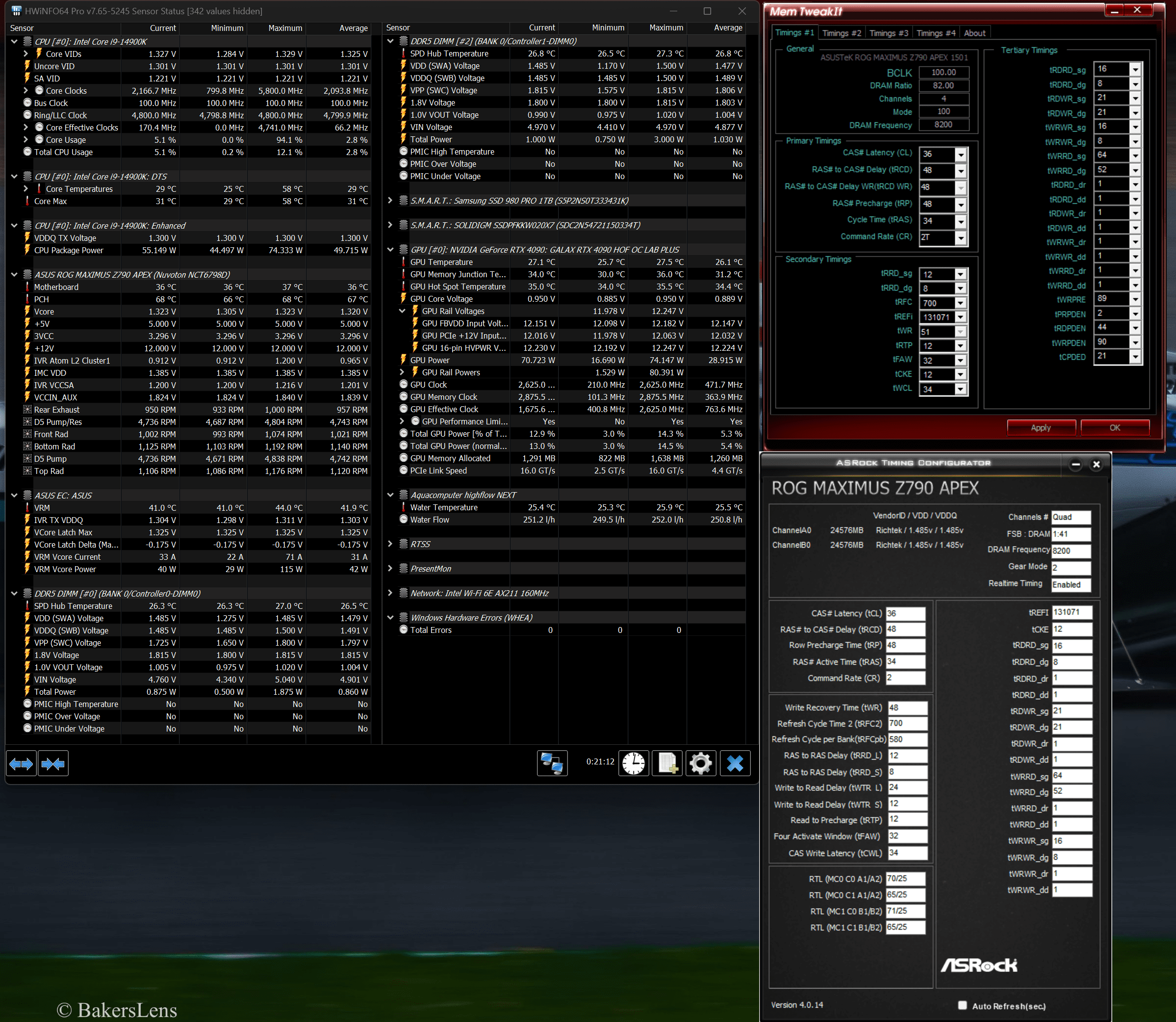1176x1022 pixels.
Task: Expand the Core VIDs row
Action: (x=26, y=53)
